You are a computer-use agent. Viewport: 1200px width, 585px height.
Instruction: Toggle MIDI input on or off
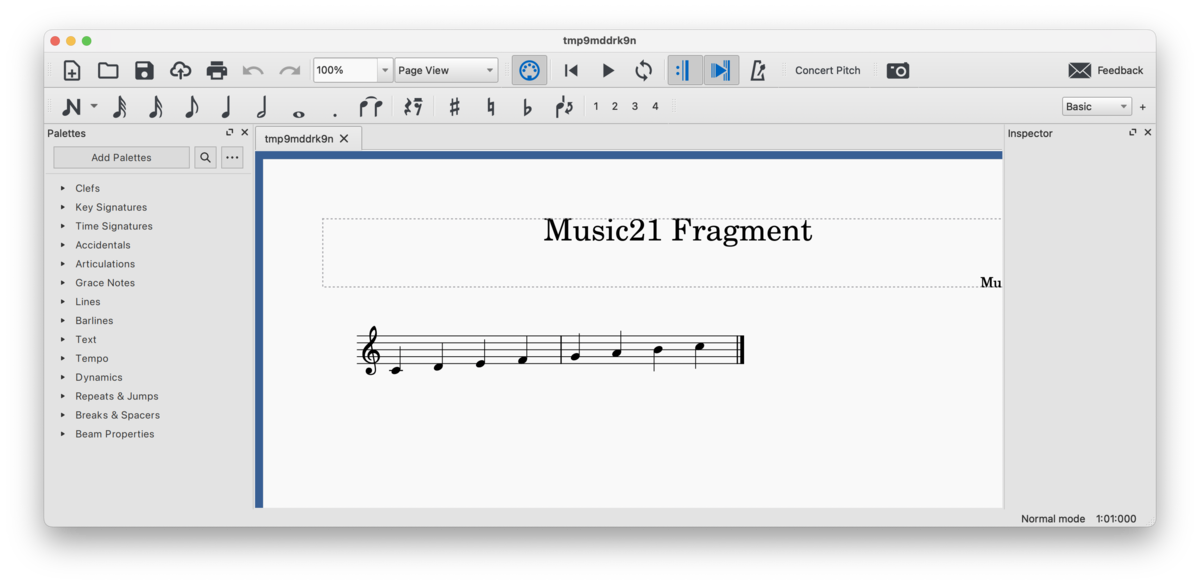pyautogui.click(x=529, y=70)
